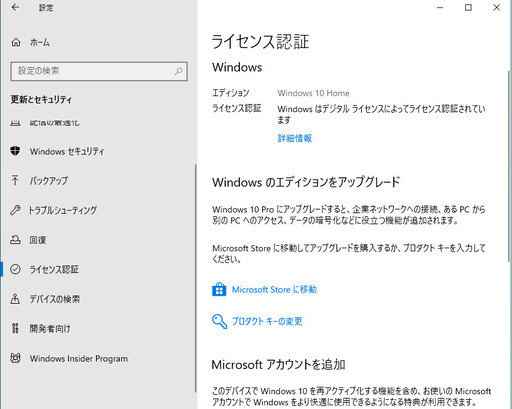Open プロダクト キーの変更 link
Viewport: 512px width, 409px height.
click(267, 321)
